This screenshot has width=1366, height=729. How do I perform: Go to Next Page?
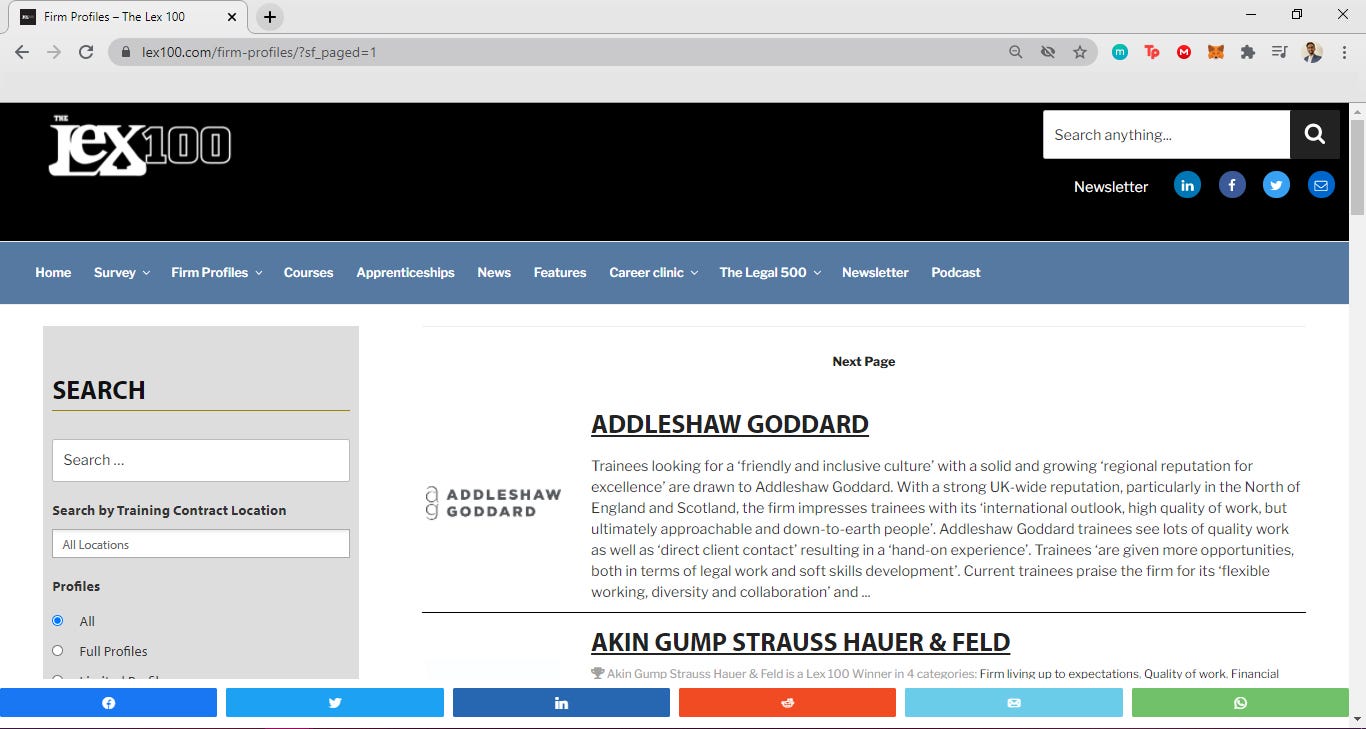(x=864, y=361)
